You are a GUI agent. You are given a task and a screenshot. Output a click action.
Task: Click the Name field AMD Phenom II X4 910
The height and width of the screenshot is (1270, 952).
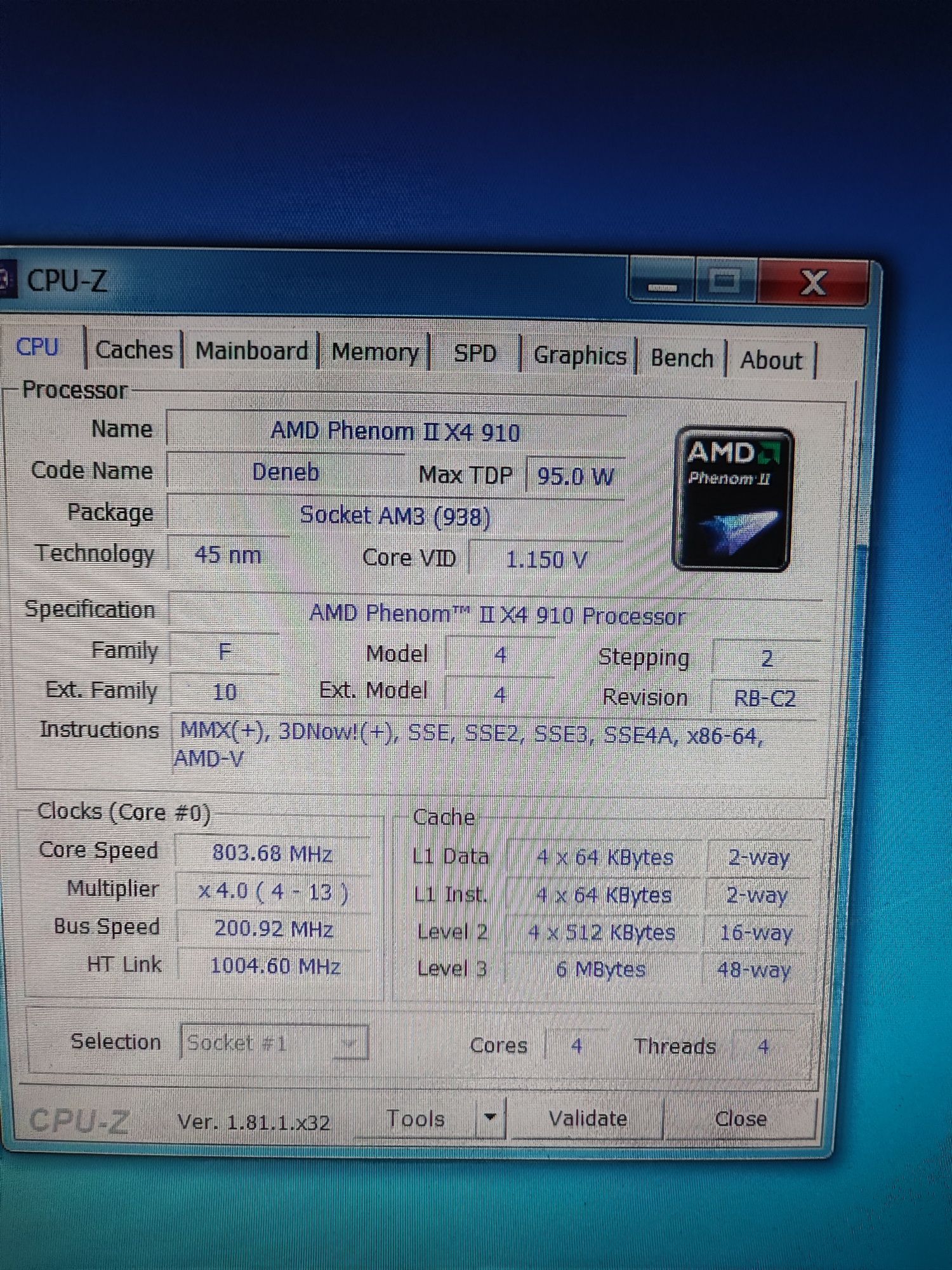click(x=396, y=432)
